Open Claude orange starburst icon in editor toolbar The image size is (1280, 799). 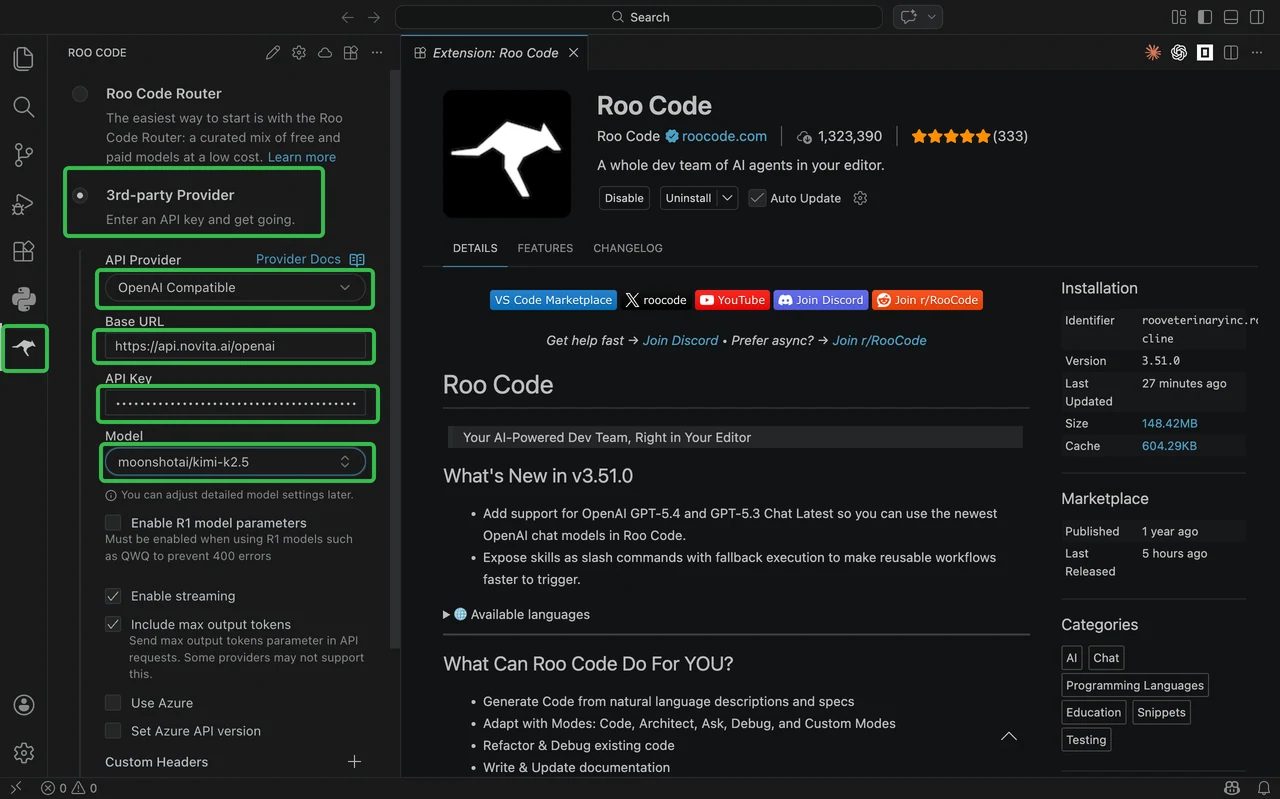point(1153,53)
